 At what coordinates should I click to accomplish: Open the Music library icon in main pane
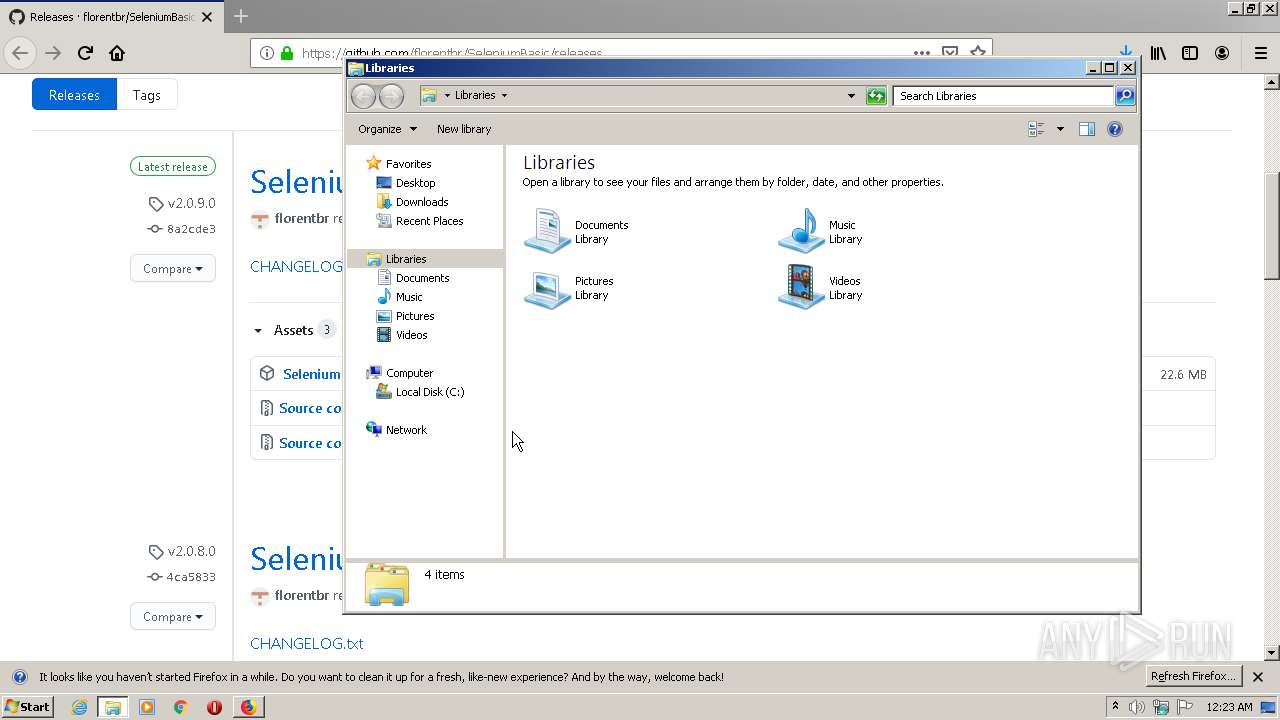pos(801,232)
